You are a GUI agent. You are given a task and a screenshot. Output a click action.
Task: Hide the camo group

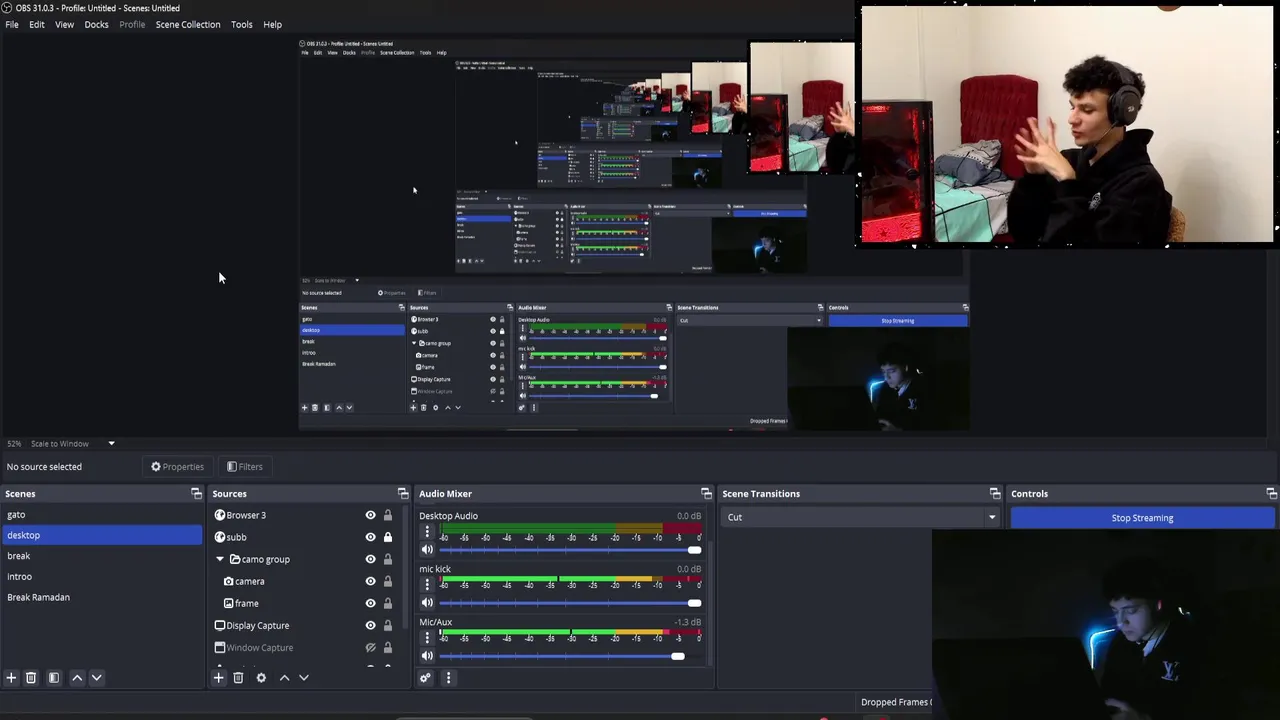tap(370, 559)
